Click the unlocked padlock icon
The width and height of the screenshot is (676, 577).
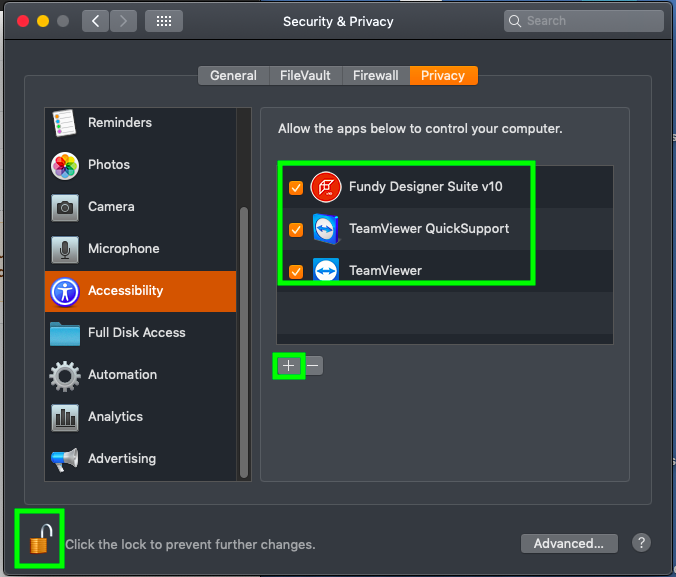coord(41,539)
